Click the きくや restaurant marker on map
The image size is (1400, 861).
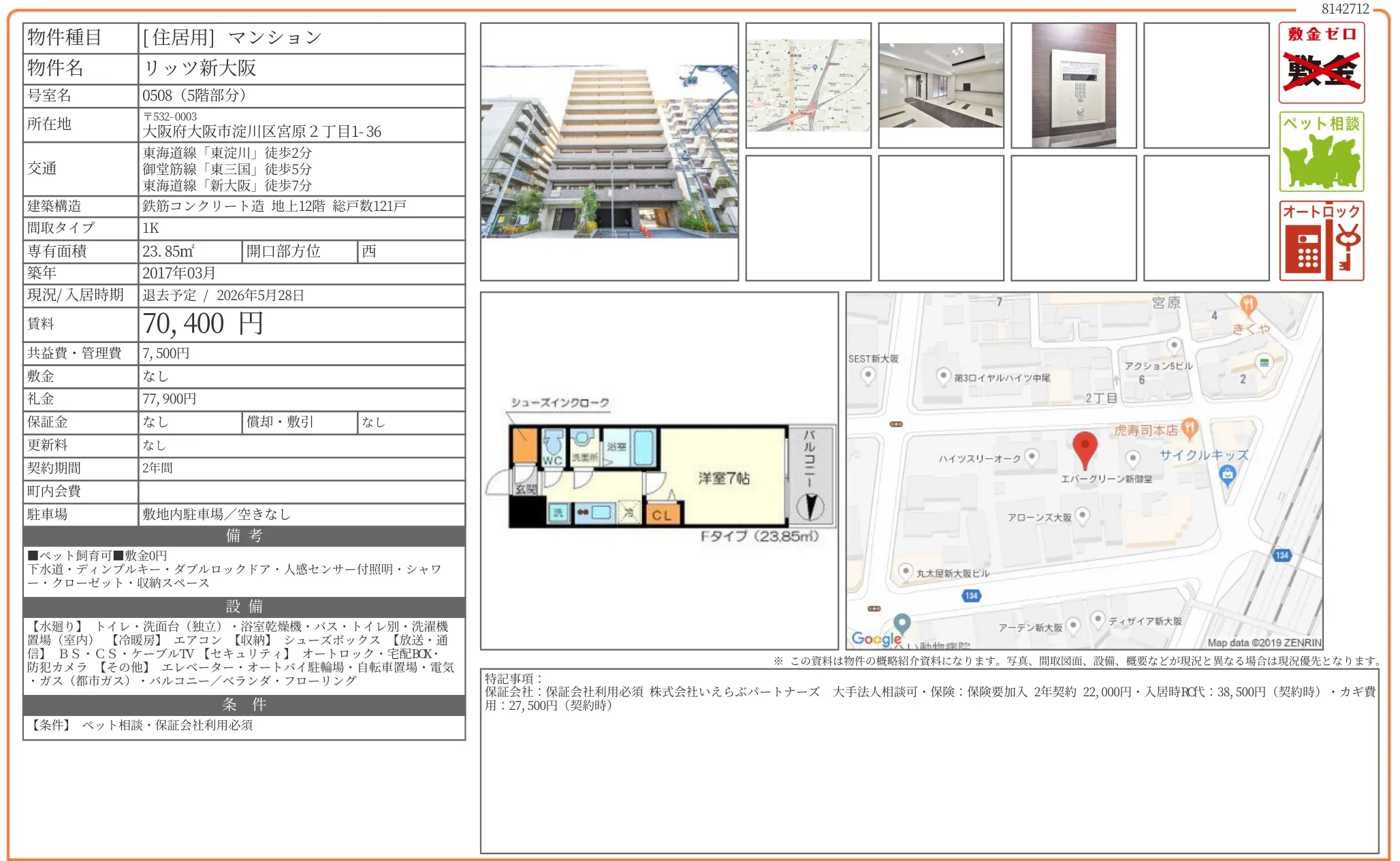(x=1248, y=305)
